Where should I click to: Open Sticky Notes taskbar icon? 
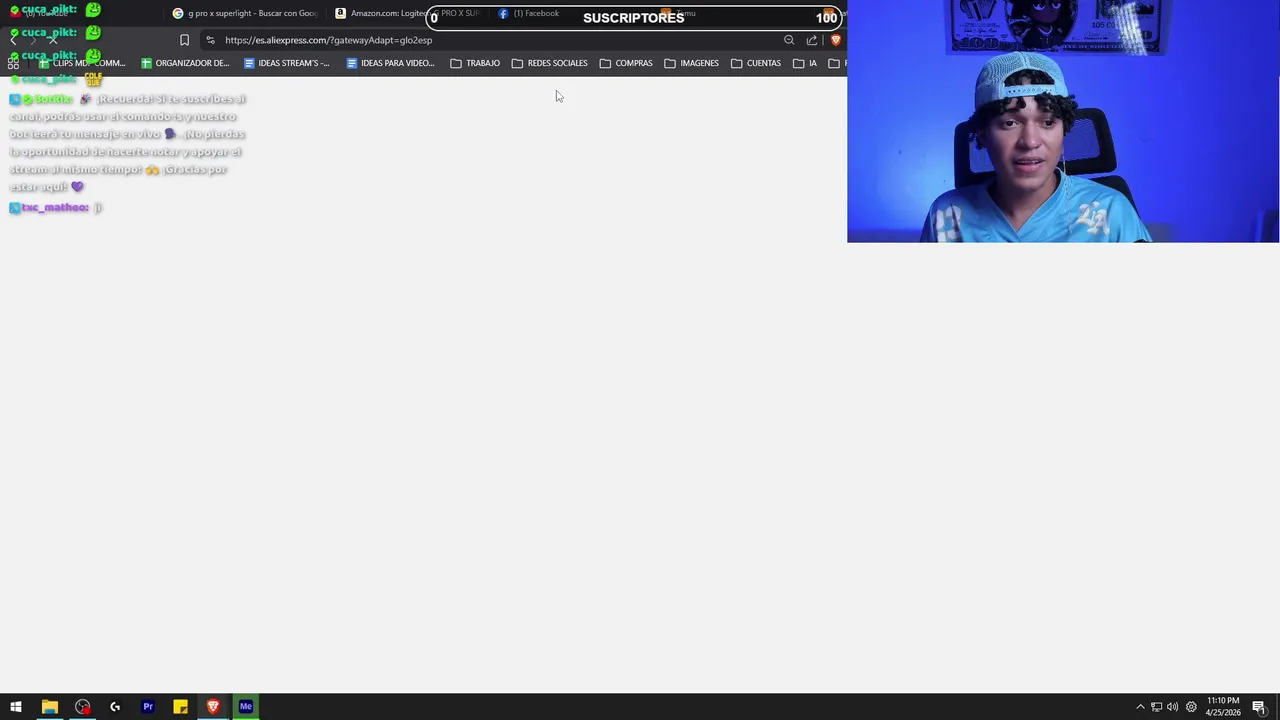pyautogui.click(x=180, y=707)
